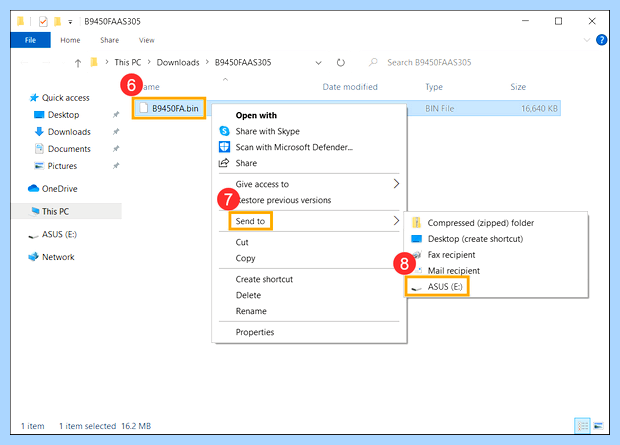Expand the Send to submenu arrow
620x445 pixels.
pyautogui.click(x=396, y=221)
